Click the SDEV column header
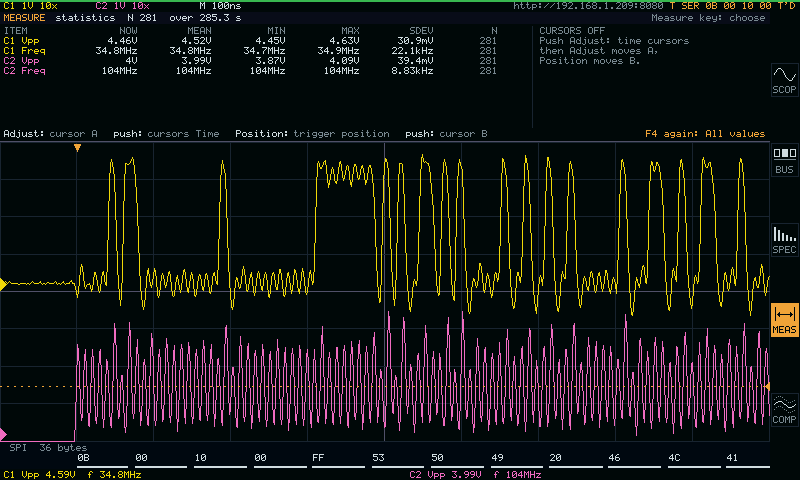 click(x=421, y=31)
